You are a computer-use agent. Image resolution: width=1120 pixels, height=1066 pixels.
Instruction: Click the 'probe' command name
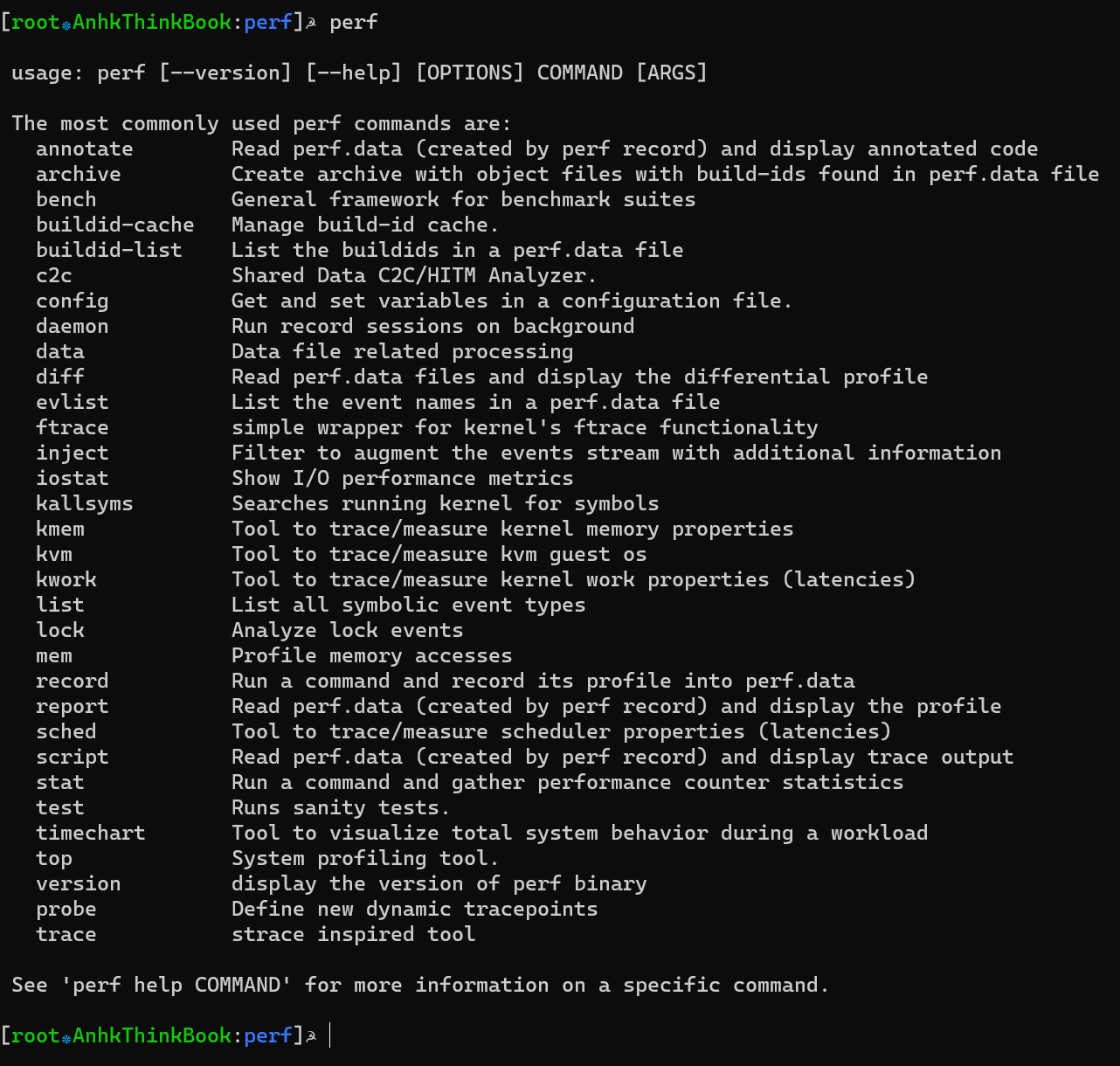[66, 910]
